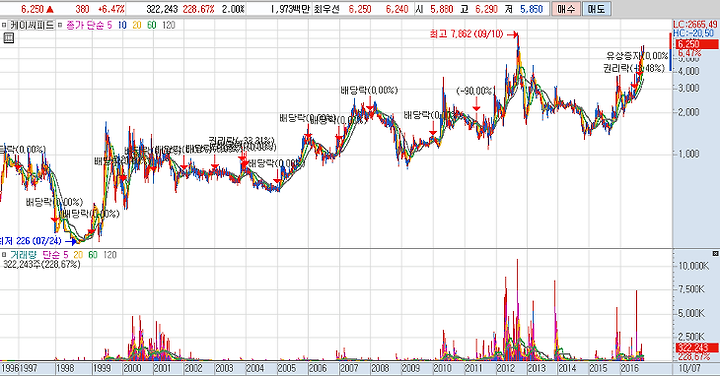This screenshot has height=376, width=720.
Task: Open the table grid icon under 케이씨피드 label
Action: (8, 38)
